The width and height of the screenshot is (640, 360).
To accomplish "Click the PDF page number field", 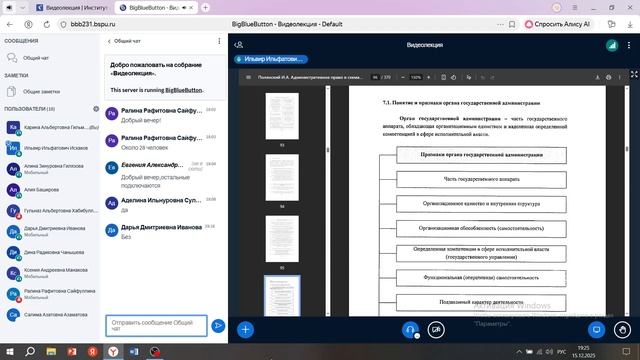I will (375, 77).
